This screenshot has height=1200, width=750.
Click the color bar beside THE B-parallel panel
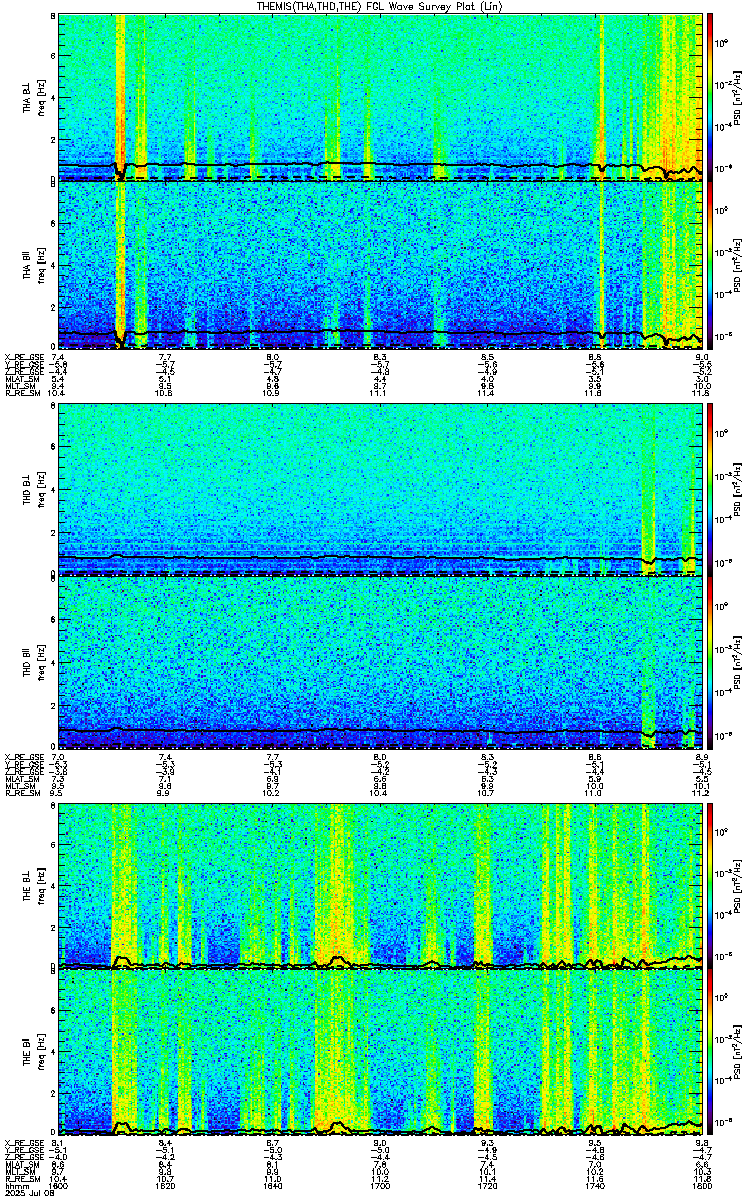[x=710, y=1055]
